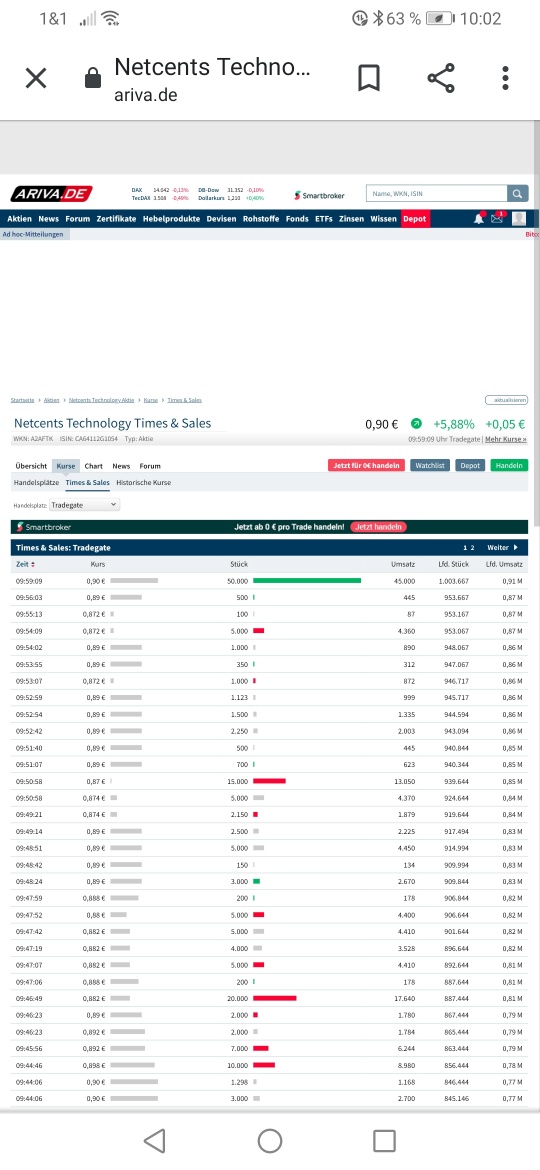Screen dimensions: 540x1170
Task: Open the Handelsplatz Tradegate dropdown
Action: click(x=84, y=505)
